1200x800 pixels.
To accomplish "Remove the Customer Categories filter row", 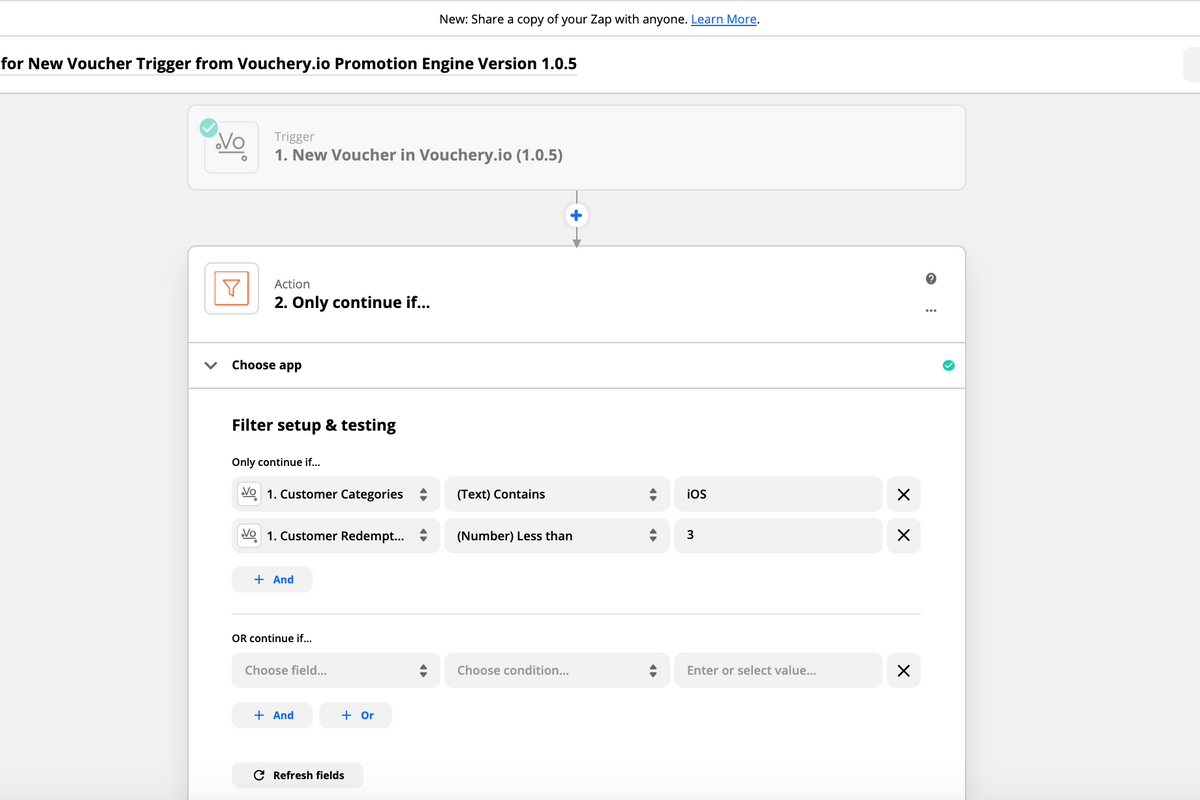I will point(903,494).
